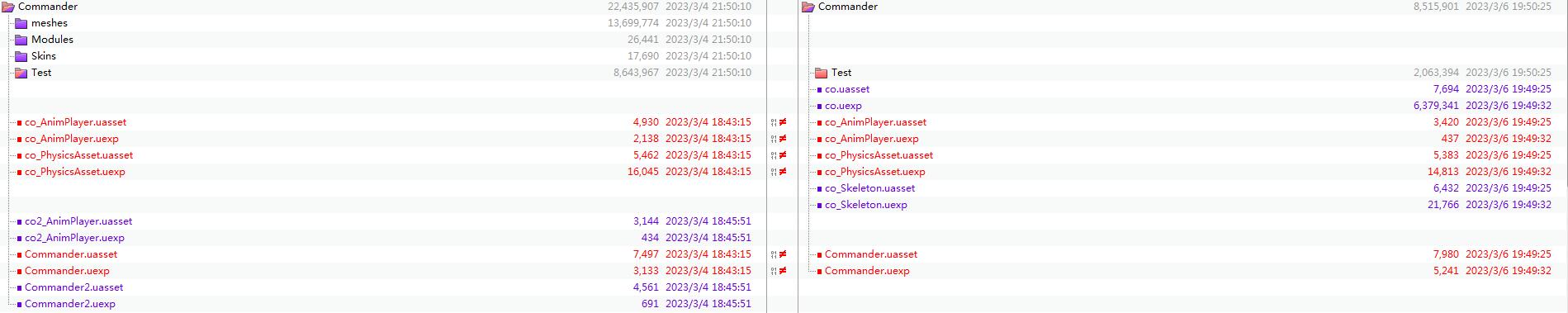Select the left pane Commander folder row
Viewport: 1568px width, 313px height.
pos(383,7)
